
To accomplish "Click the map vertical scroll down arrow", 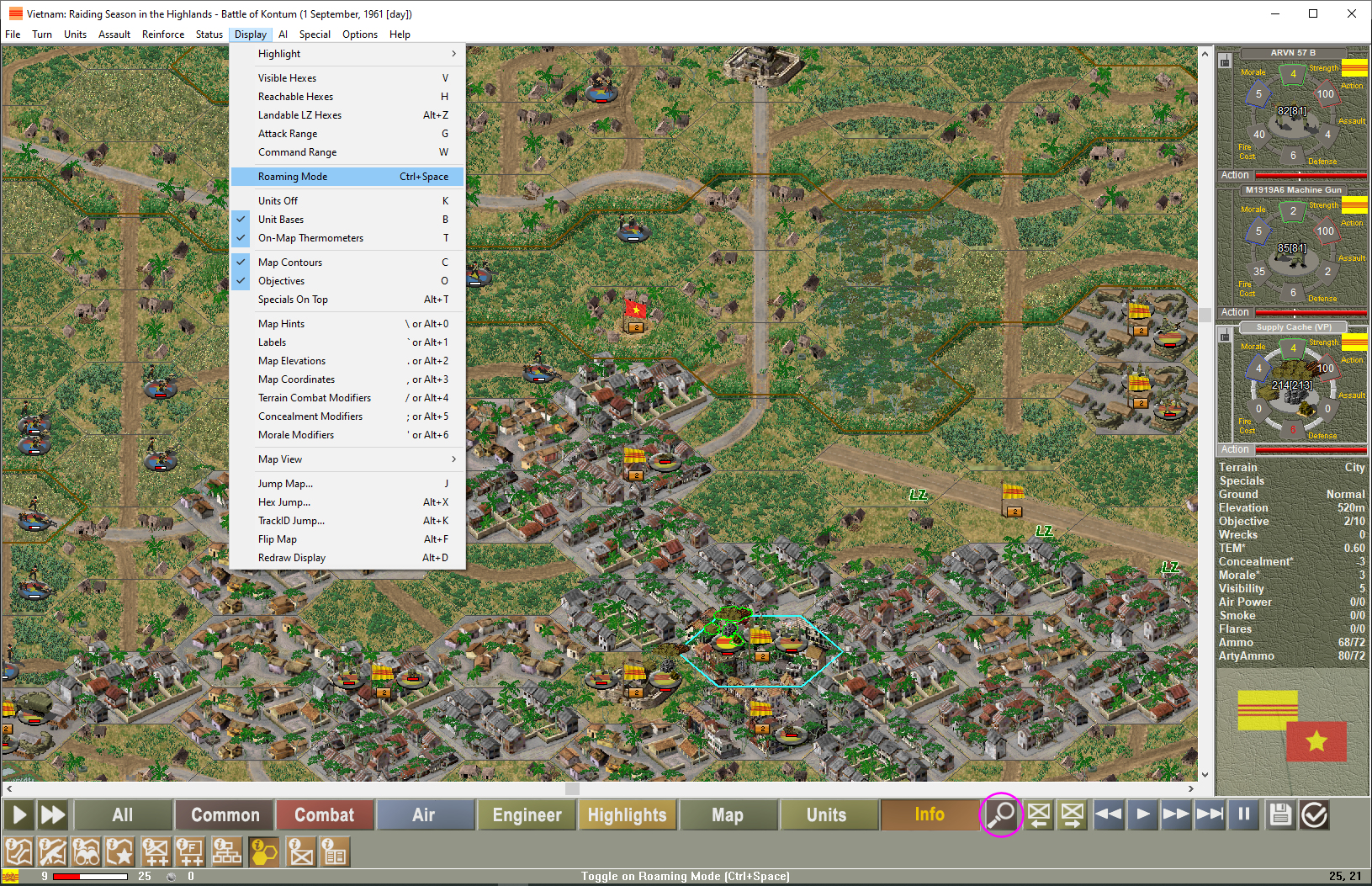I will pyautogui.click(x=1205, y=775).
